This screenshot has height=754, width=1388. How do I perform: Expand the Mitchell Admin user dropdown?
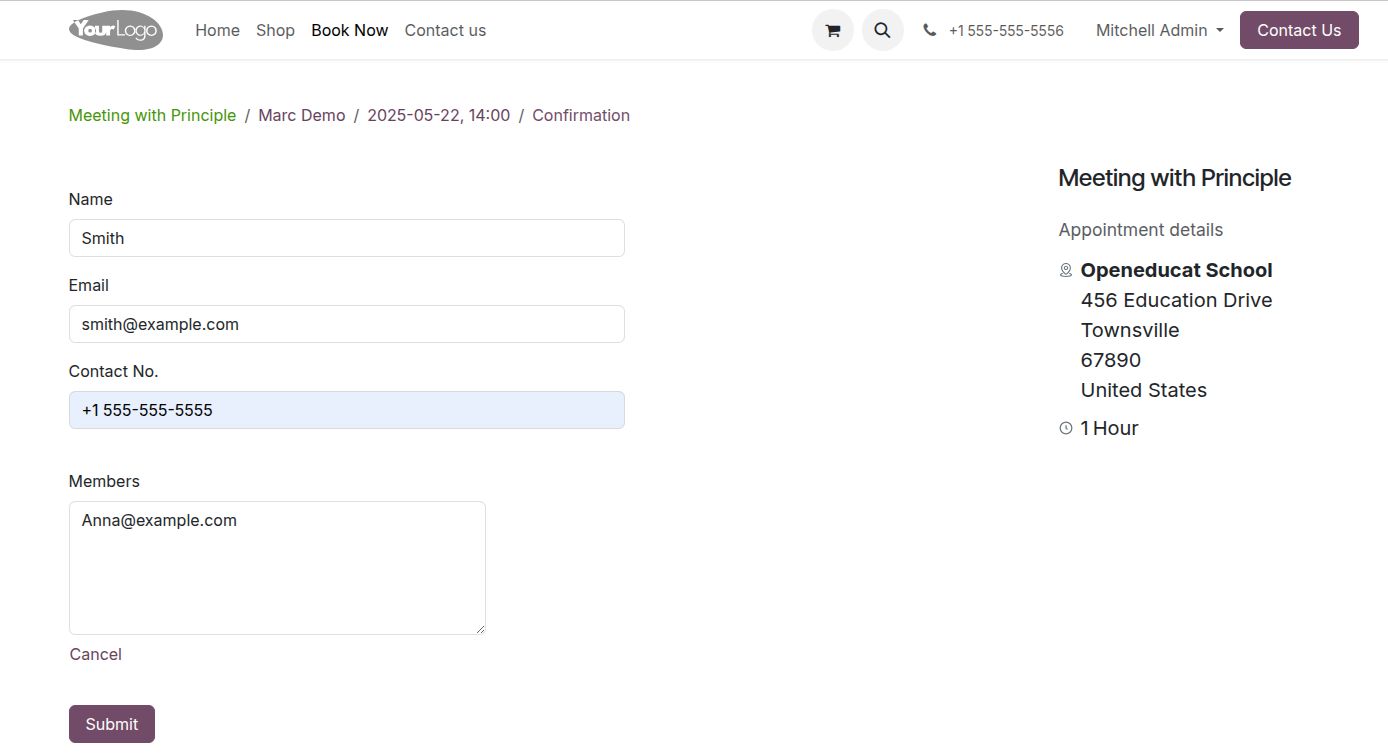pos(1159,30)
